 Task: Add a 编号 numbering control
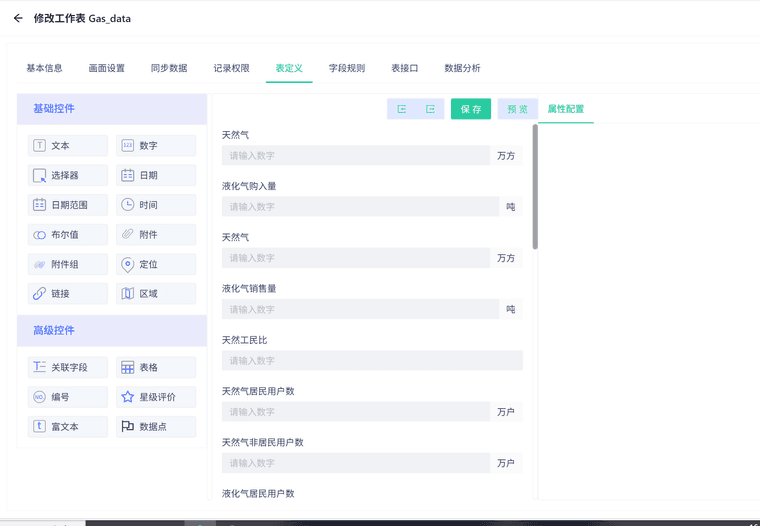coord(68,397)
